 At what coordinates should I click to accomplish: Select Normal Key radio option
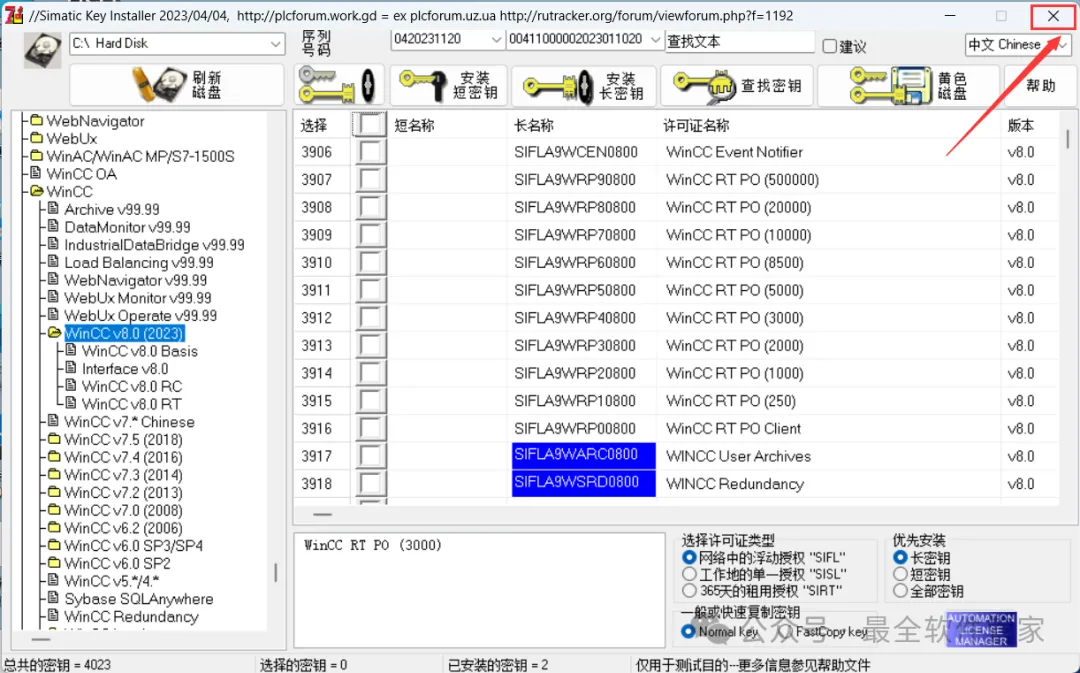(x=687, y=631)
